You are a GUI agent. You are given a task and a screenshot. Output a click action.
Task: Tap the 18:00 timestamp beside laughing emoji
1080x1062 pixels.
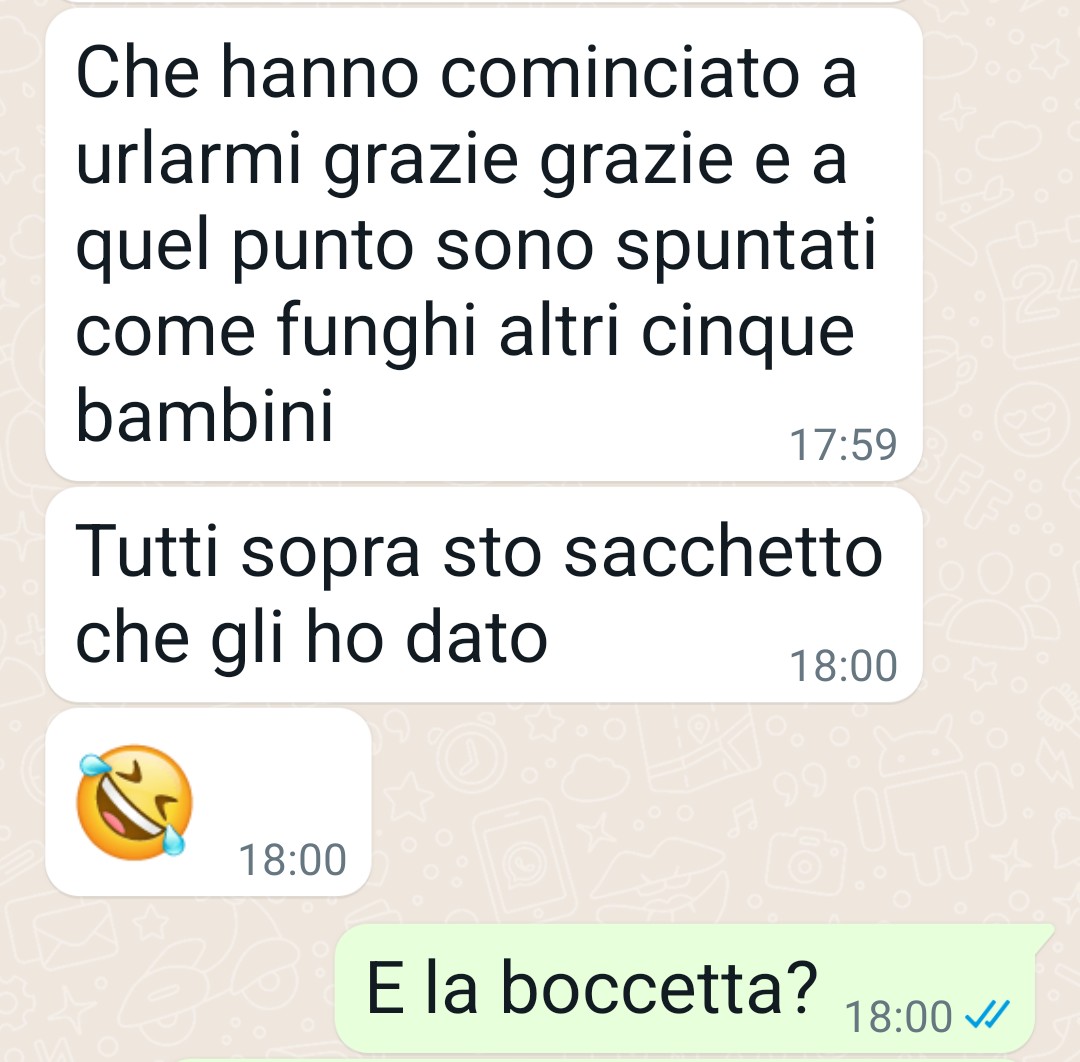pos(292,860)
